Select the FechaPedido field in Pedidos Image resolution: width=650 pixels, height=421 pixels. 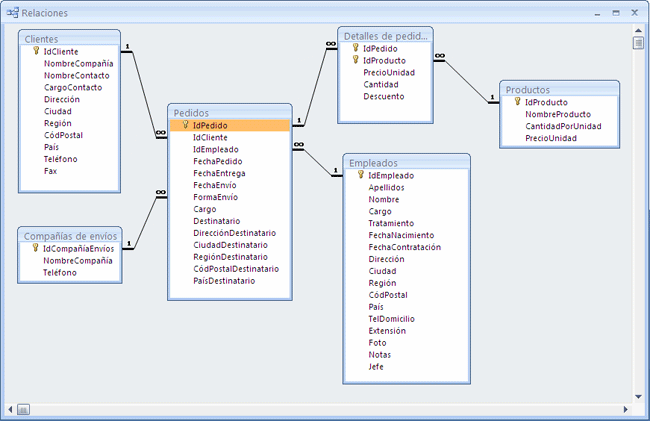tap(216, 161)
